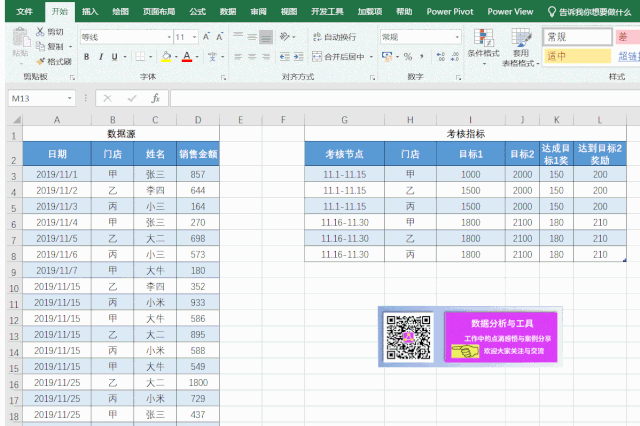Toggle align right

266,57
